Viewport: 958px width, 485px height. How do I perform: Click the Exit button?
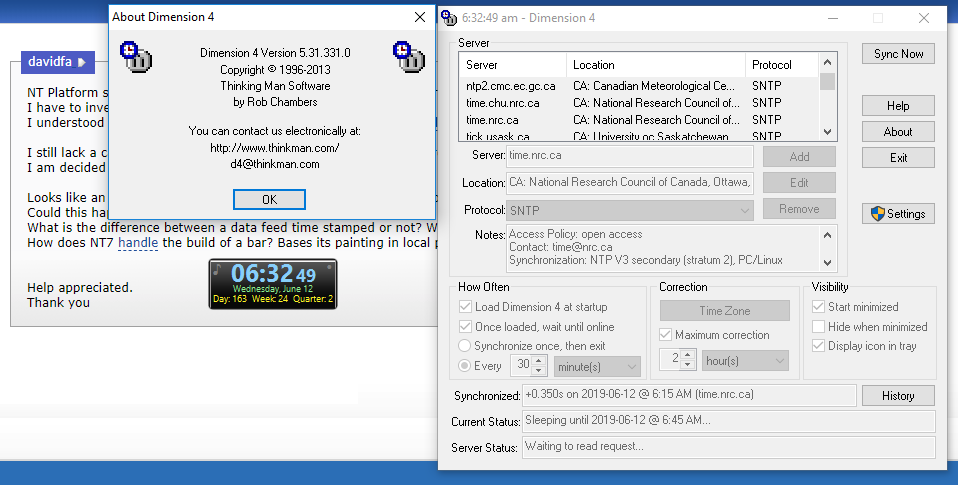pos(898,158)
